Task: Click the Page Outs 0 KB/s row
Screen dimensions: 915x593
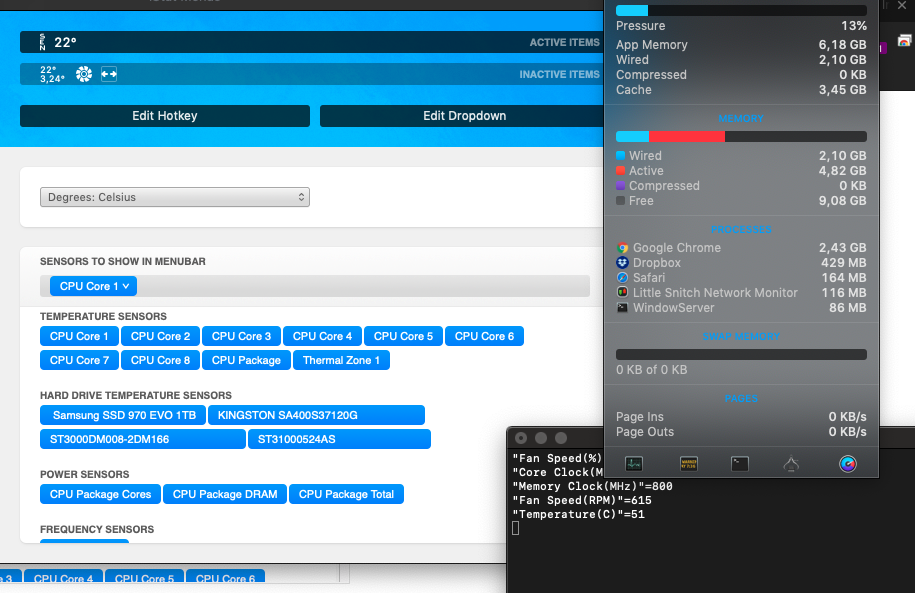Action: click(x=741, y=432)
